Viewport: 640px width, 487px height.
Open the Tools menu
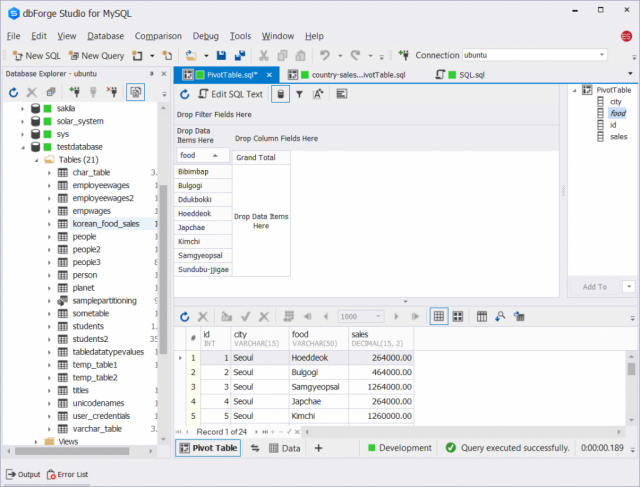240,36
